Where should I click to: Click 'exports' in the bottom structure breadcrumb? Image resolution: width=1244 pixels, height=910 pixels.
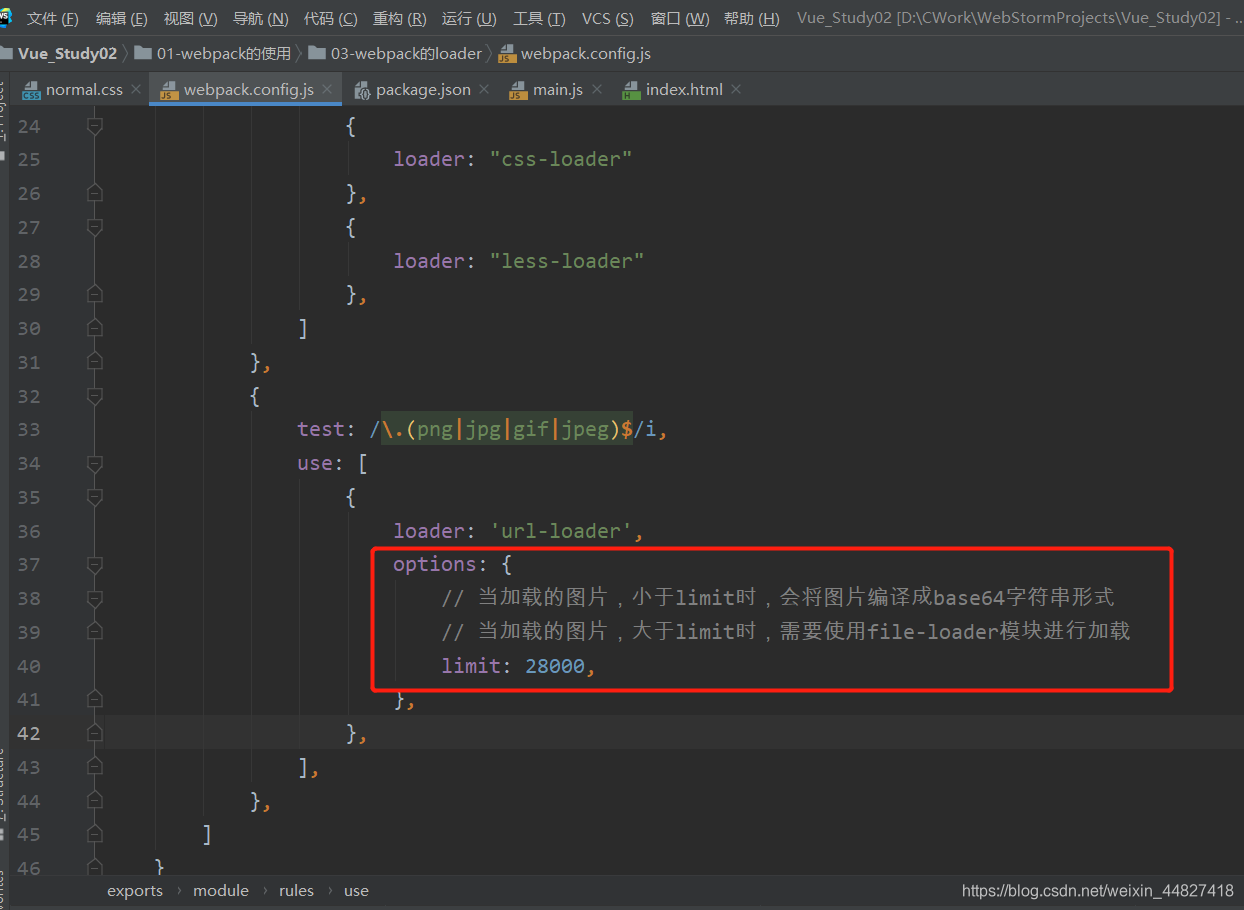pyautogui.click(x=135, y=890)
